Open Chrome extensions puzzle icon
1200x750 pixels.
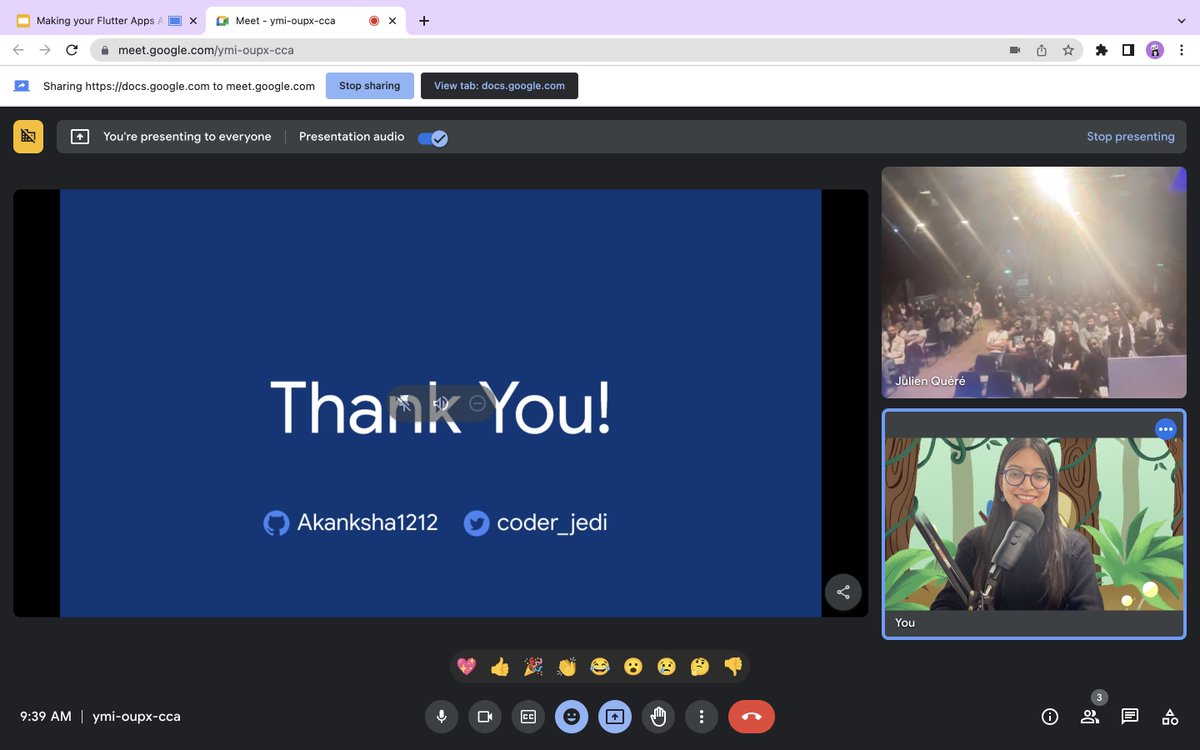(x=1101, y=50)
